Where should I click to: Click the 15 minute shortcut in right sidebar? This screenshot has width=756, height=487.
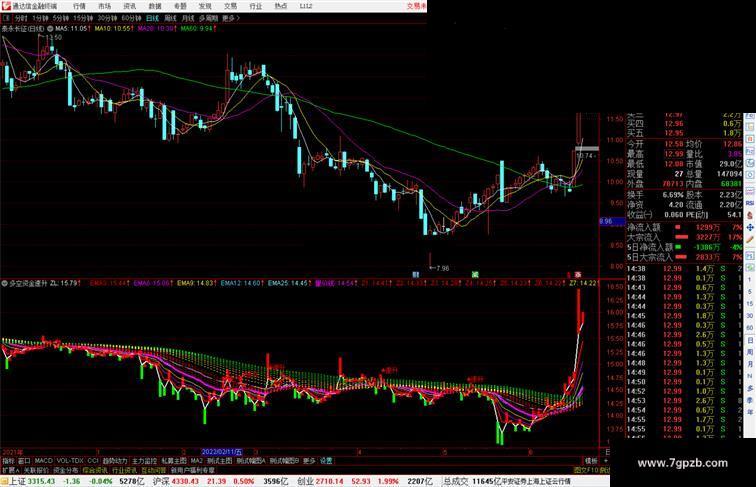pos(750,304)
